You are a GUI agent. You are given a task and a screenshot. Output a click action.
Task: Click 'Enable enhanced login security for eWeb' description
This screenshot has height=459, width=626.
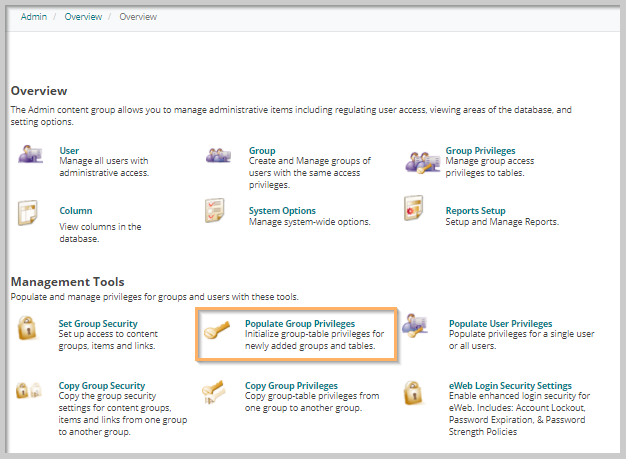click(x=519, y=413)
